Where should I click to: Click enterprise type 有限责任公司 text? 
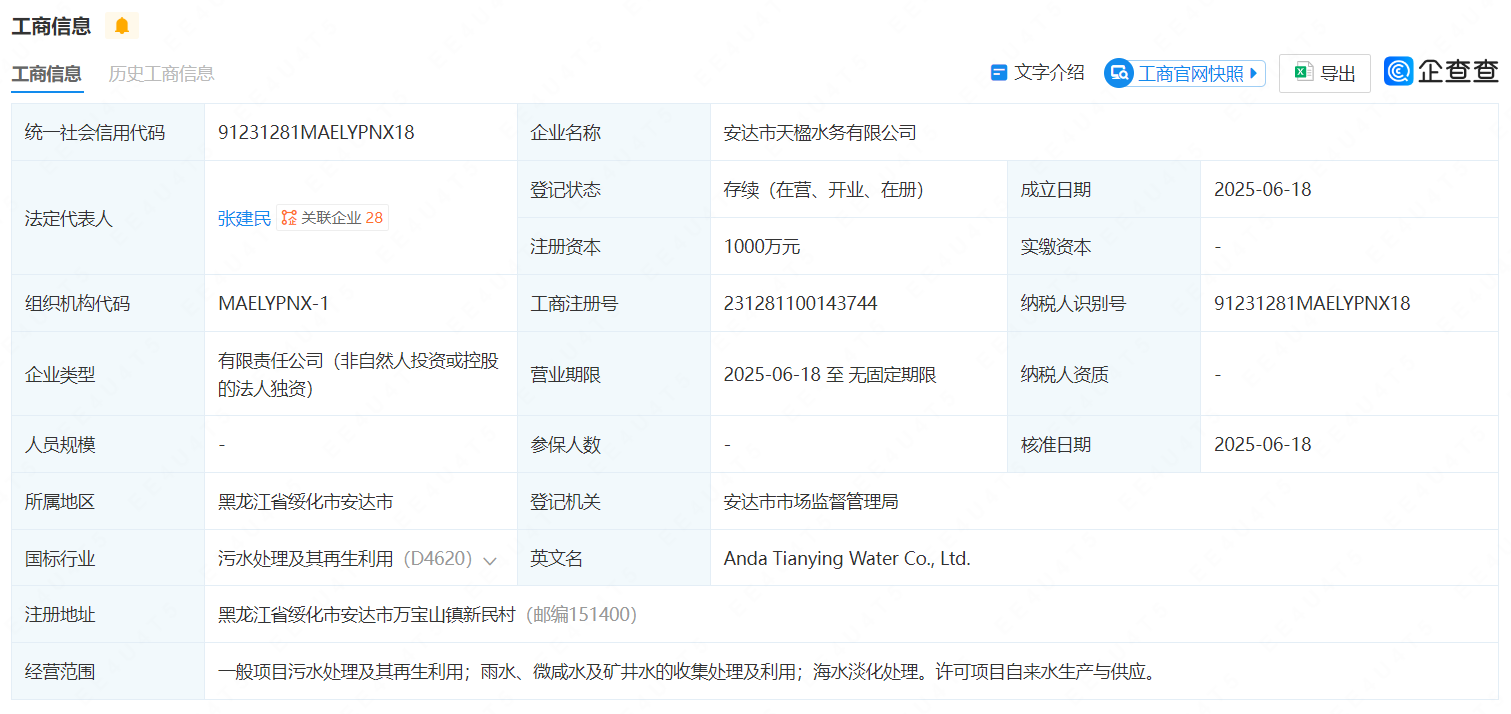[358, 374]
